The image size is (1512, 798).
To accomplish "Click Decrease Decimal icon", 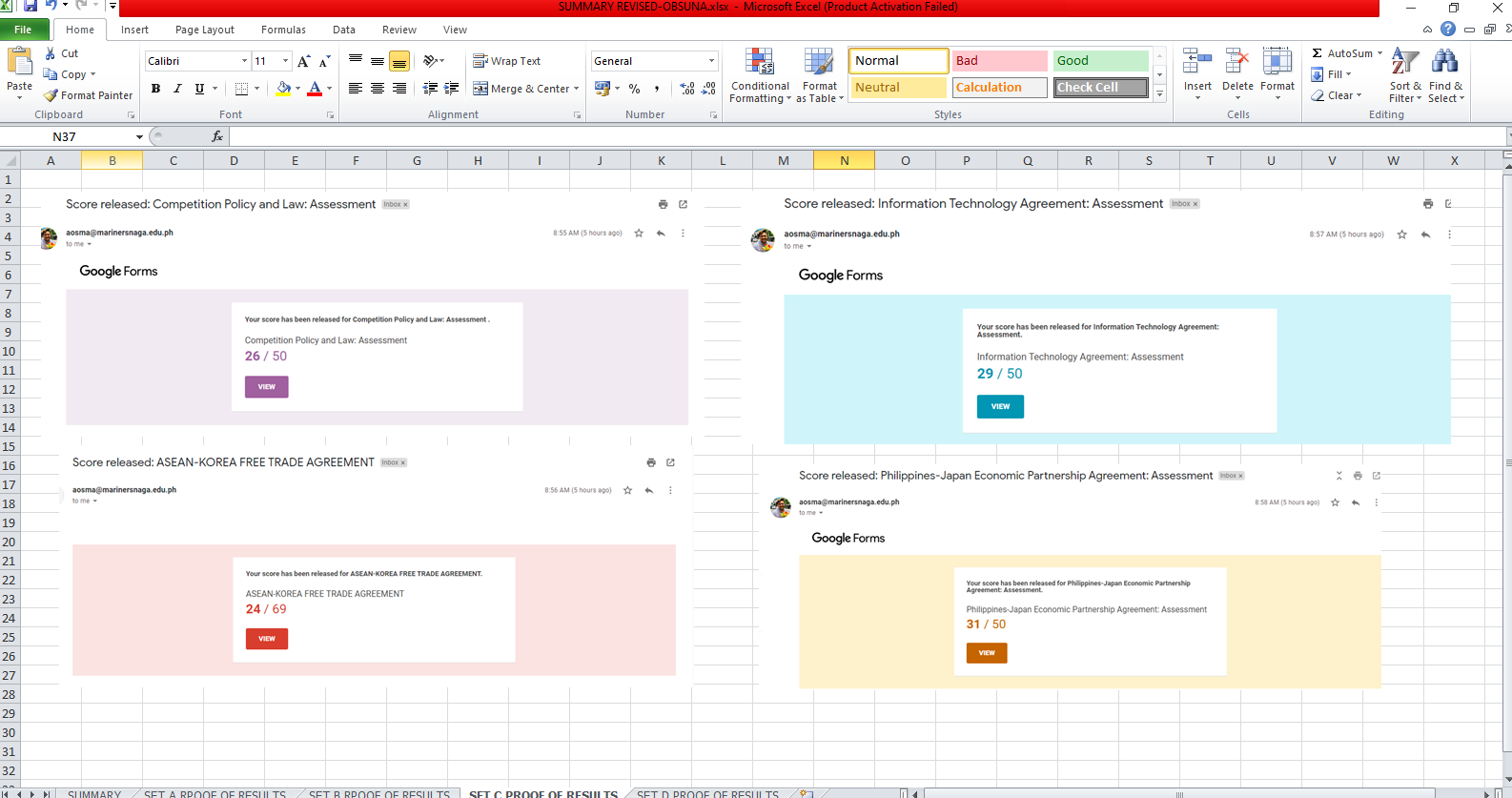I will (x=709, y=89).
